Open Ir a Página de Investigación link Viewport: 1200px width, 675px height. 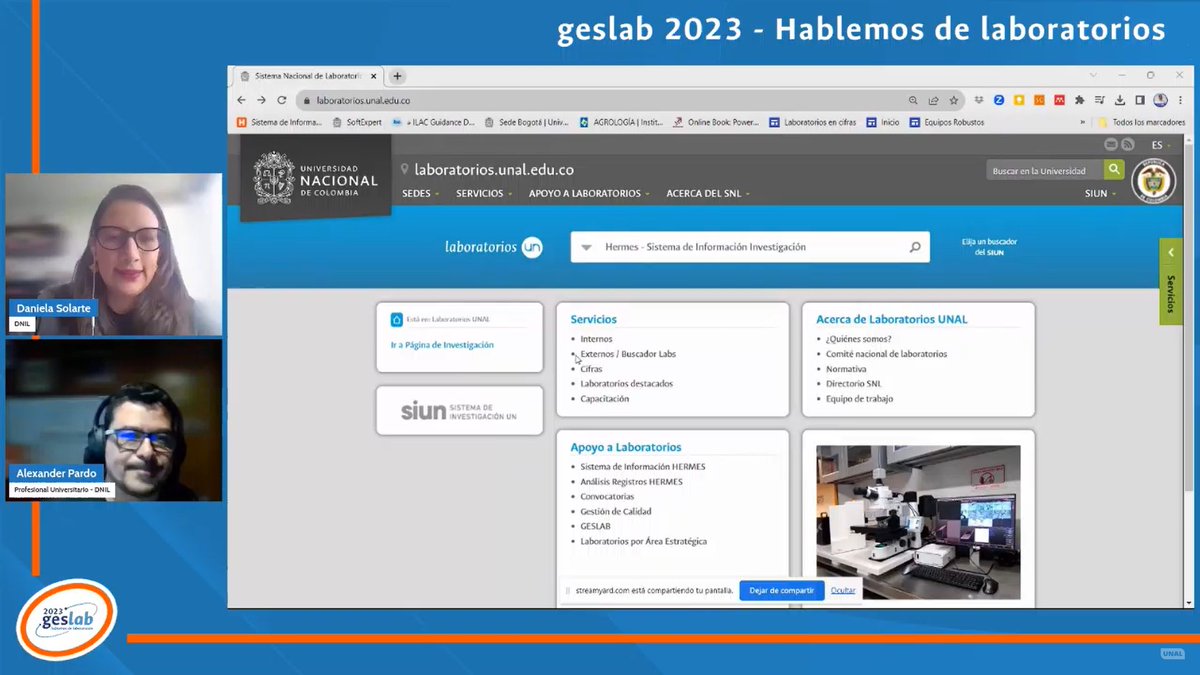coord(442,345)
